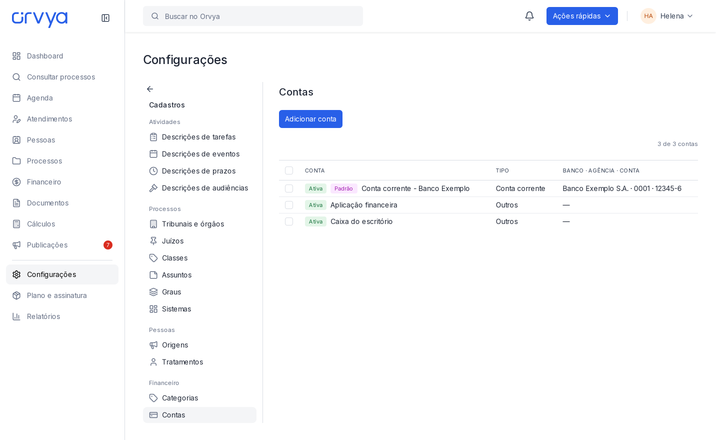Click Banco Exemplo S.A. - 0001 - 12345-6 cell

[x=622, y=188]
